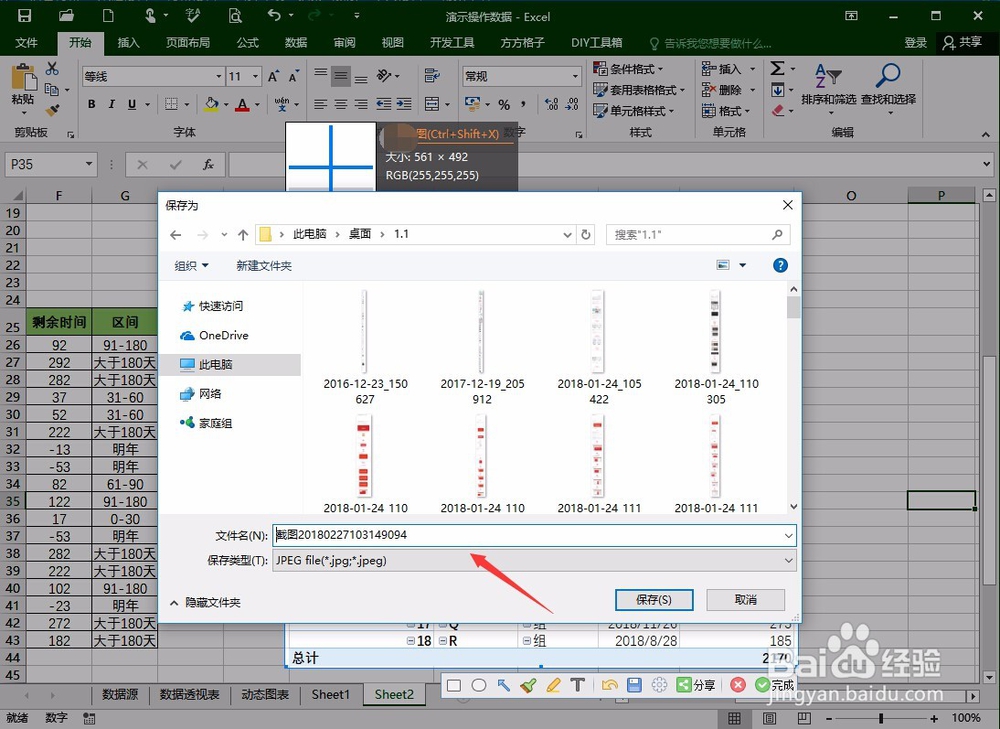
Task: Click 完成 in screenshot toolbar
Action: 775,685
